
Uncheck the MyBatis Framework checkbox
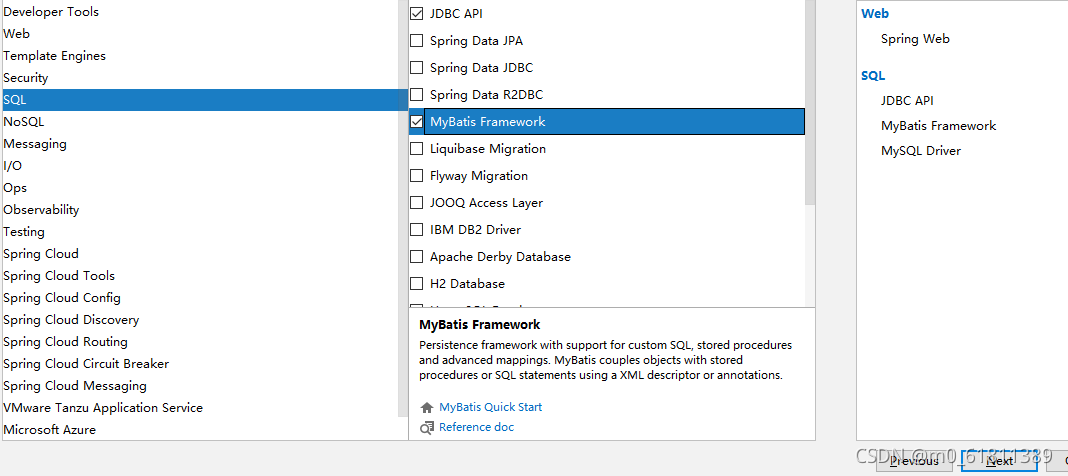416,122
